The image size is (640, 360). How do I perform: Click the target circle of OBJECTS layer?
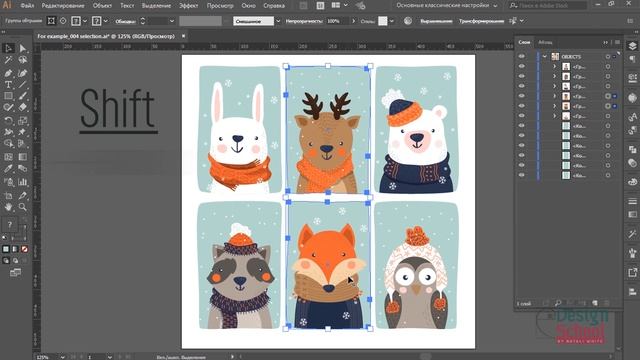[x=608, y=56]
